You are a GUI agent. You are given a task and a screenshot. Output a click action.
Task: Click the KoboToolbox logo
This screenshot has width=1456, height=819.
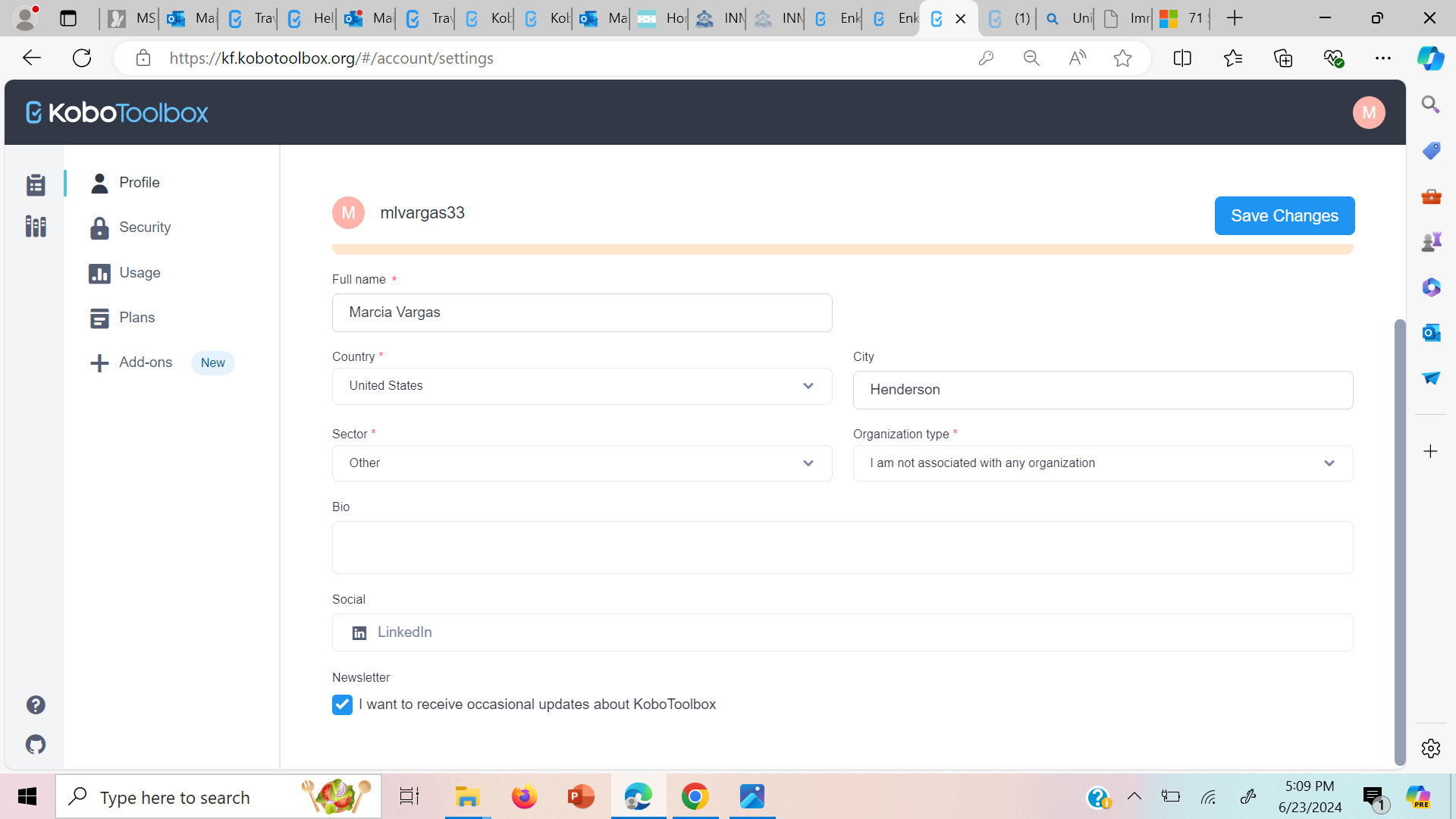pos(118,112)
